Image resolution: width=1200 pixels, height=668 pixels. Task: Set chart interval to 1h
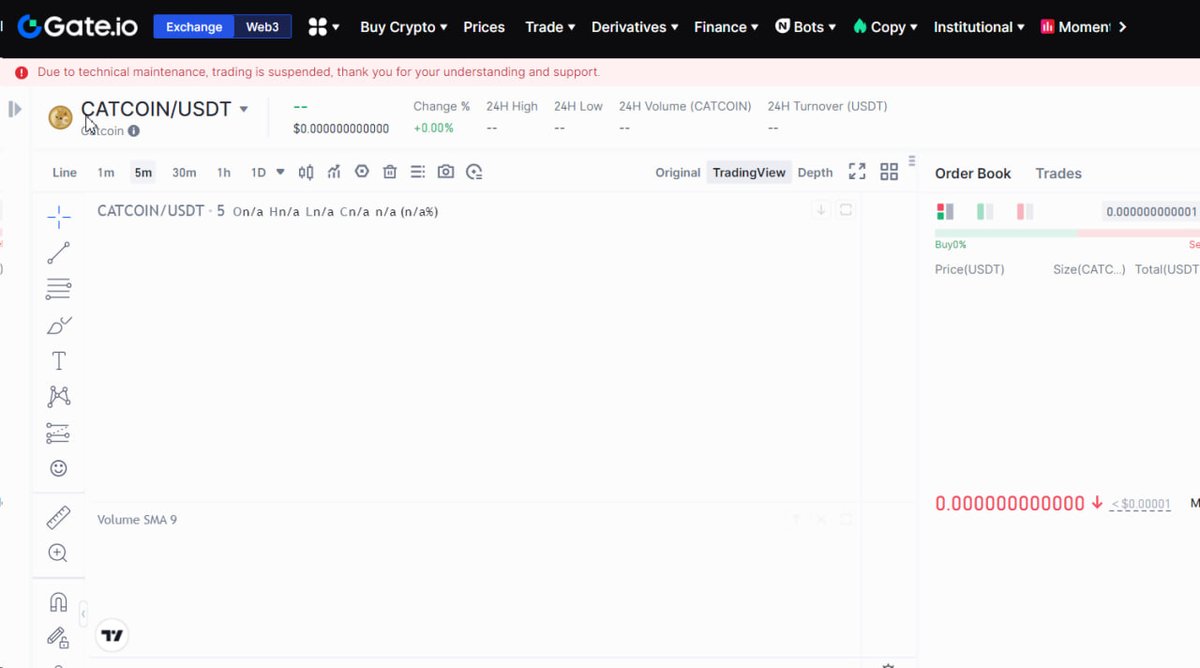224,172
